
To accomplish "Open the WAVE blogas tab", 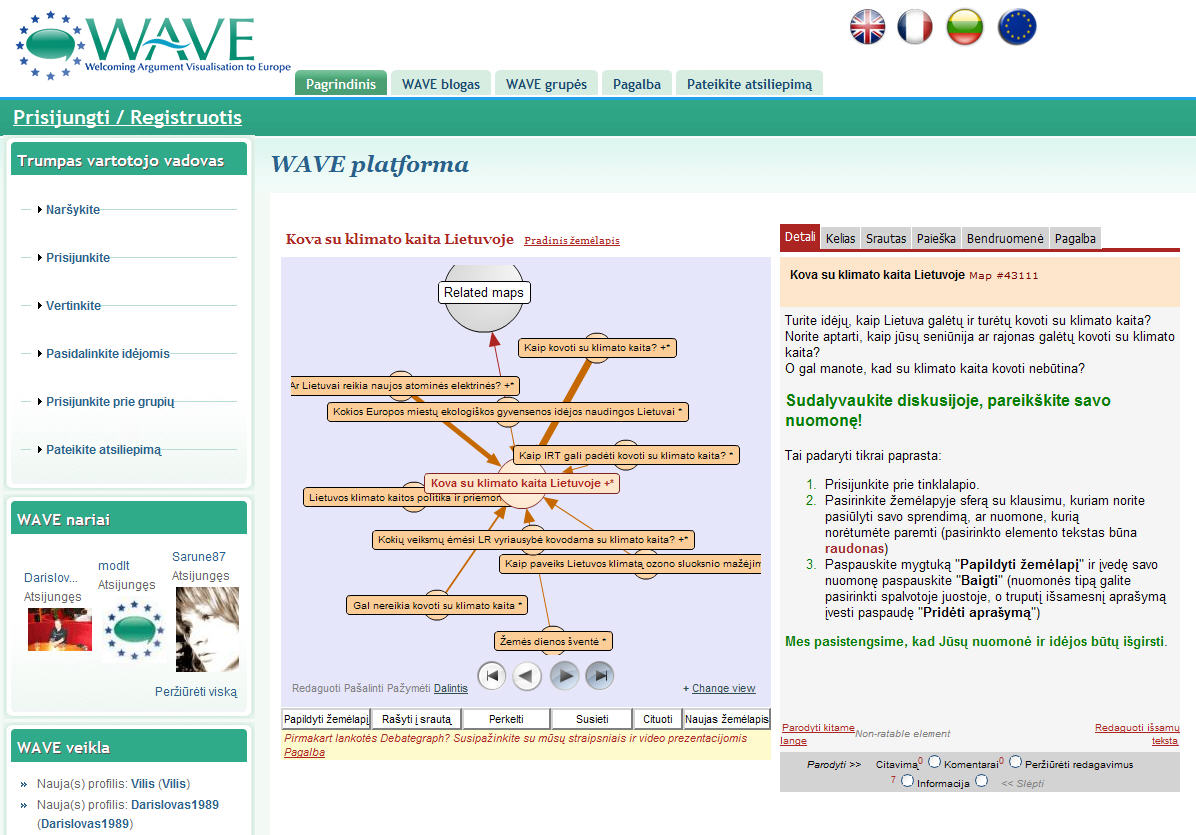I will click(x=441, y=84).
